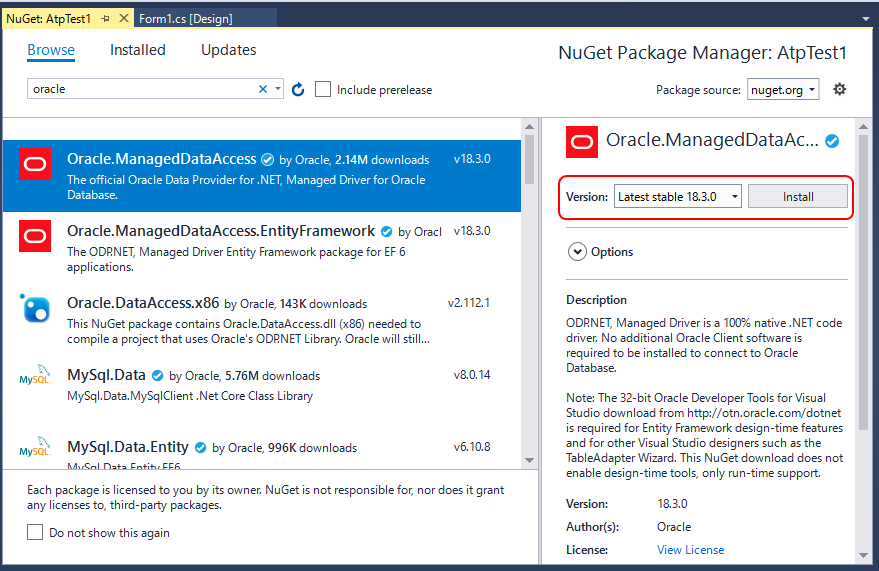Screen dimensions: 879x571
Task: Clear the oracle search text
Action: [x=262, y=89]
